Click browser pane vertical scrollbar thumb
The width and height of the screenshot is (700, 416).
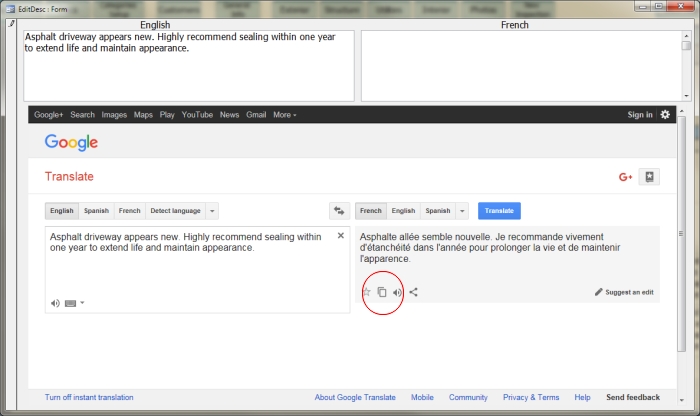pyautogui.click(x=681, y=234)
